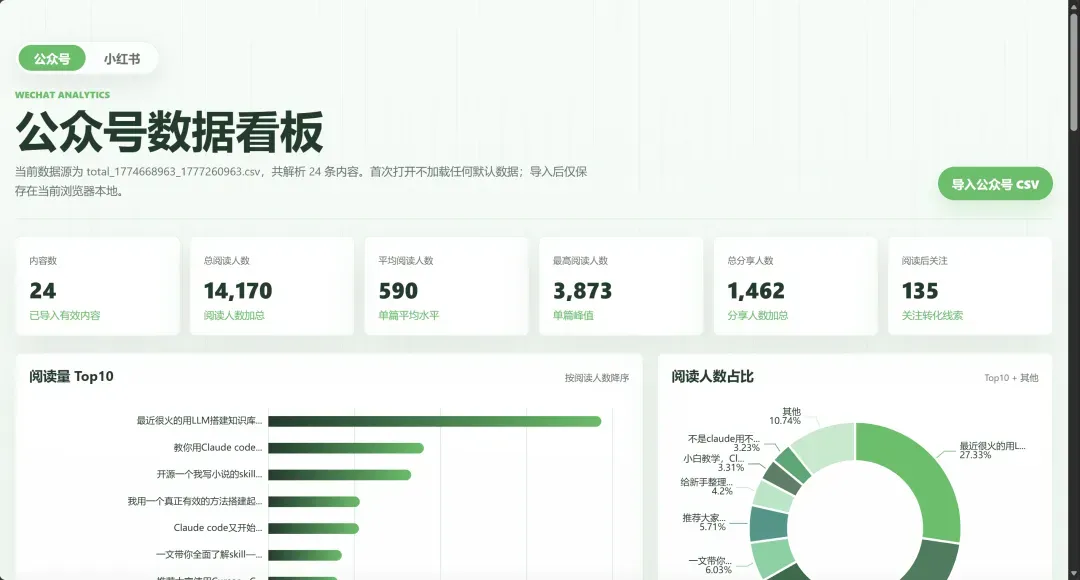Image resolution: width=1080 pixels, height=580 pixels.
Task: Click the axis label Claude code又开始…
Action: 218,528
